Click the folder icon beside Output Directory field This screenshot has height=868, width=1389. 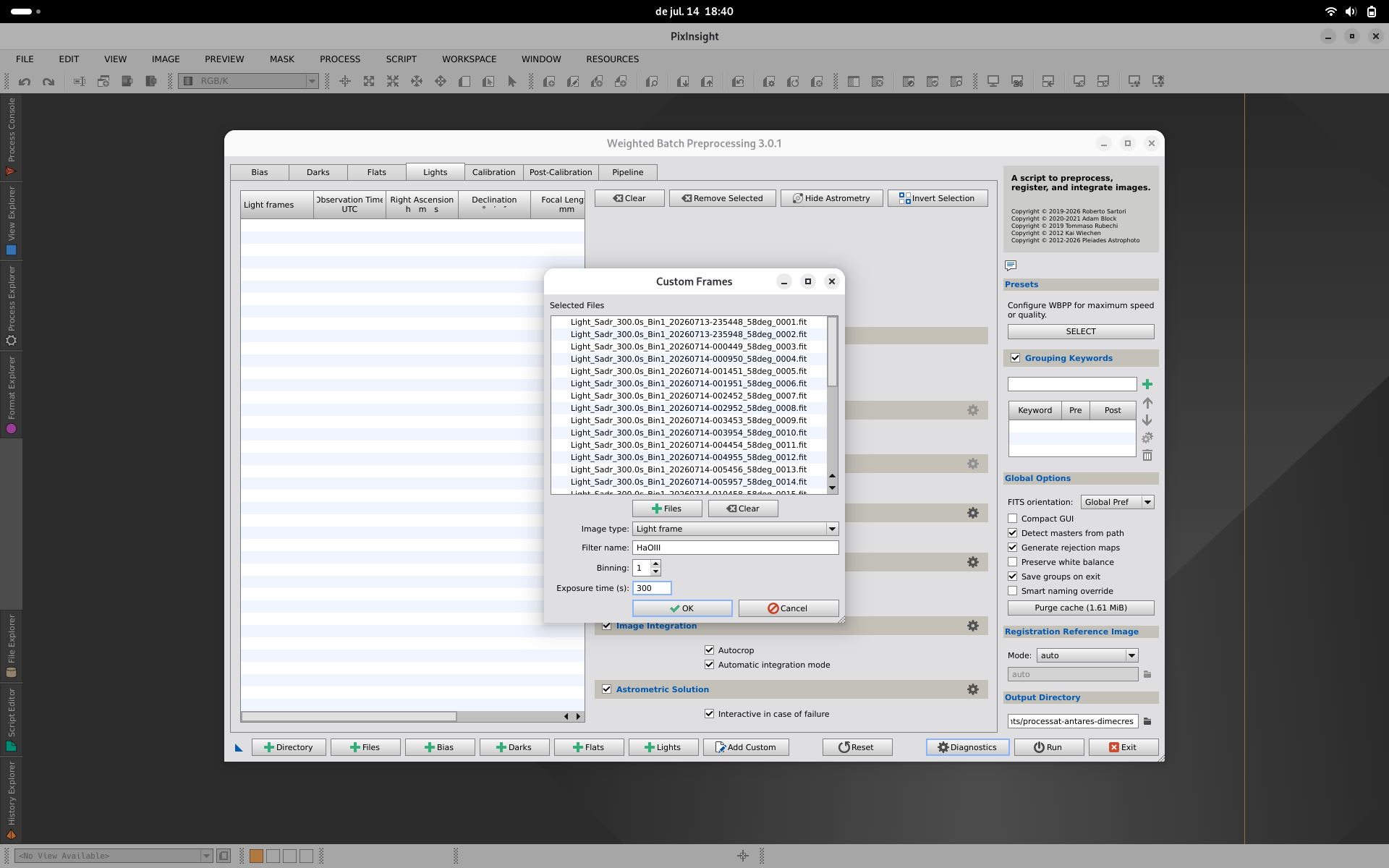[x=1147, y=721]
